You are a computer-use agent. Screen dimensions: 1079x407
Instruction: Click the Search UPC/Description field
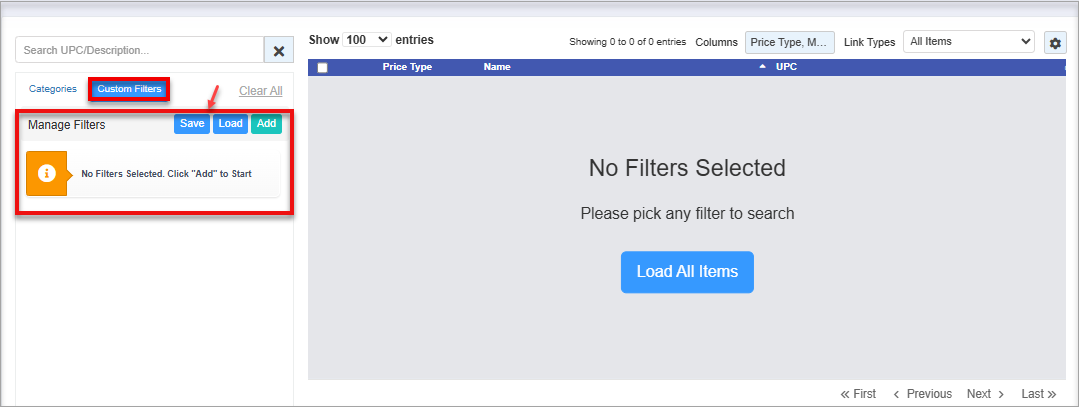tap(140, 50)
